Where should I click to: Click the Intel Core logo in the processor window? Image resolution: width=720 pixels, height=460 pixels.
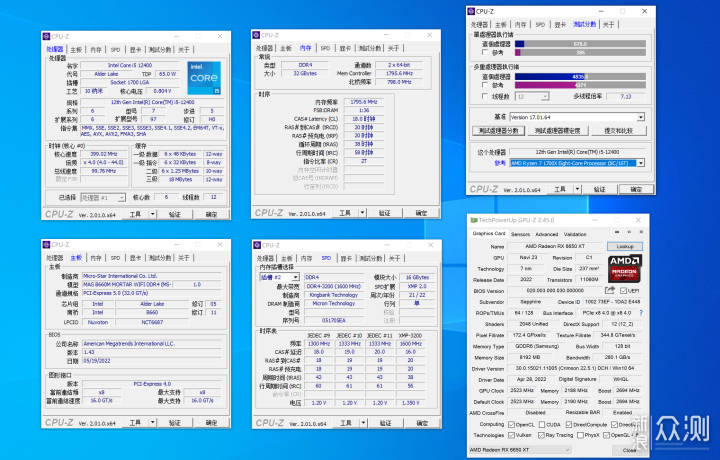pyautogui.click(x=204, y=78)
